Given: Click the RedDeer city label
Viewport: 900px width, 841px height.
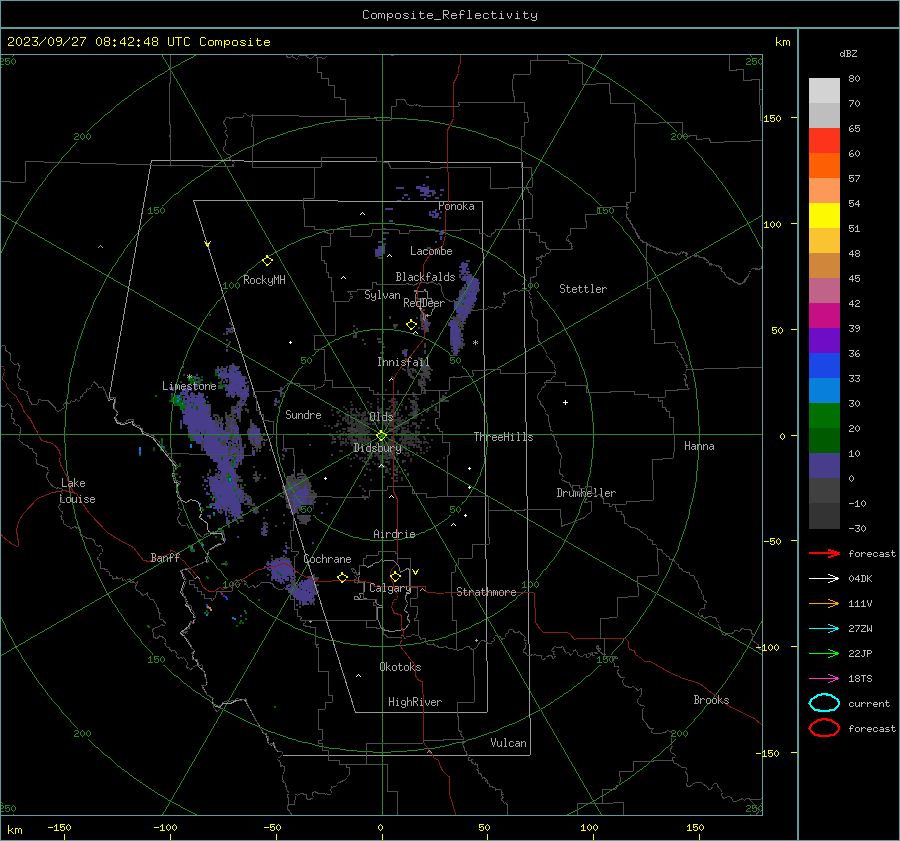Looking at the screenshot, I should [x=424, y=303].
